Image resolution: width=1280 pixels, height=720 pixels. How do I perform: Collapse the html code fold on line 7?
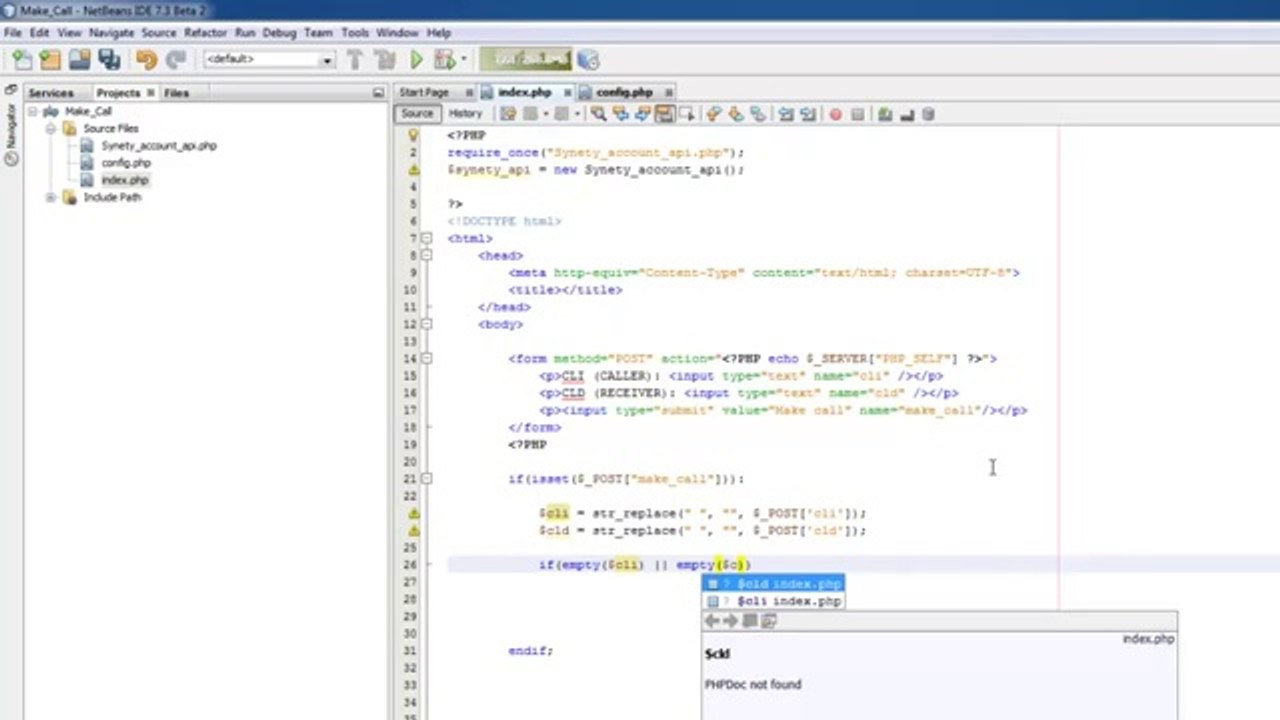[427, 238]
